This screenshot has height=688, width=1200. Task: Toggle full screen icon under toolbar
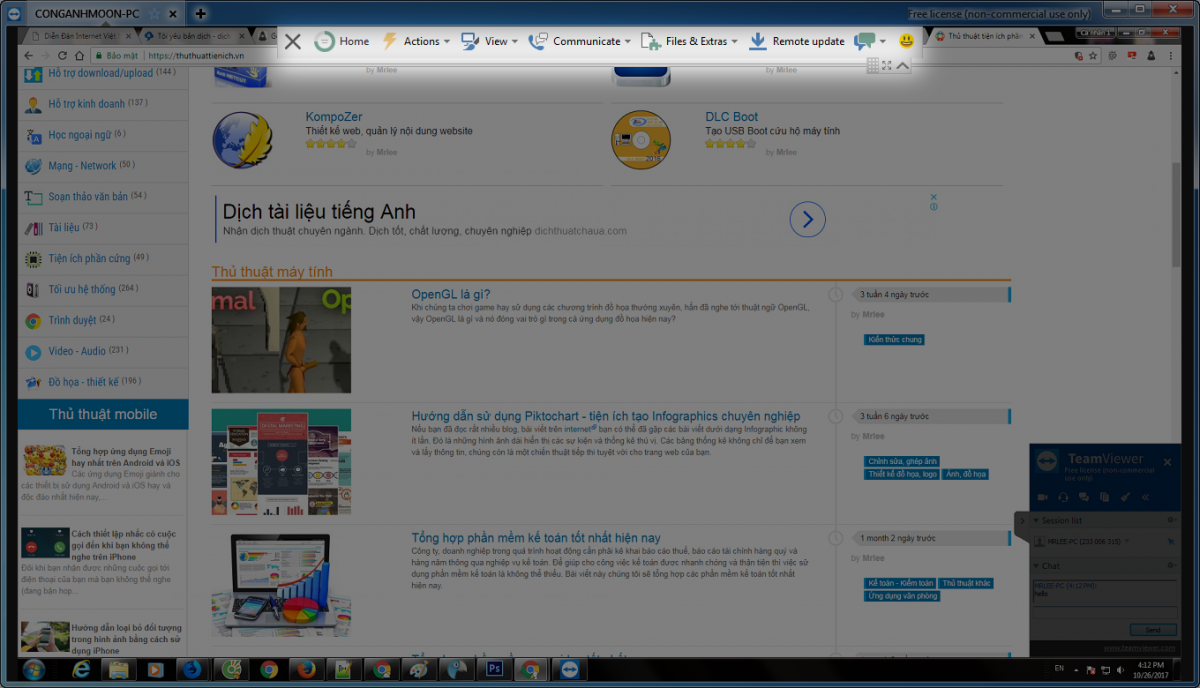click(x=887, y=66)
